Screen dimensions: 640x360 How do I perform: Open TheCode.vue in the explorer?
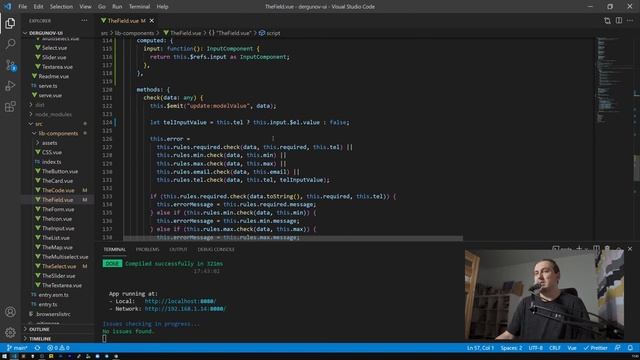point(58,190)
